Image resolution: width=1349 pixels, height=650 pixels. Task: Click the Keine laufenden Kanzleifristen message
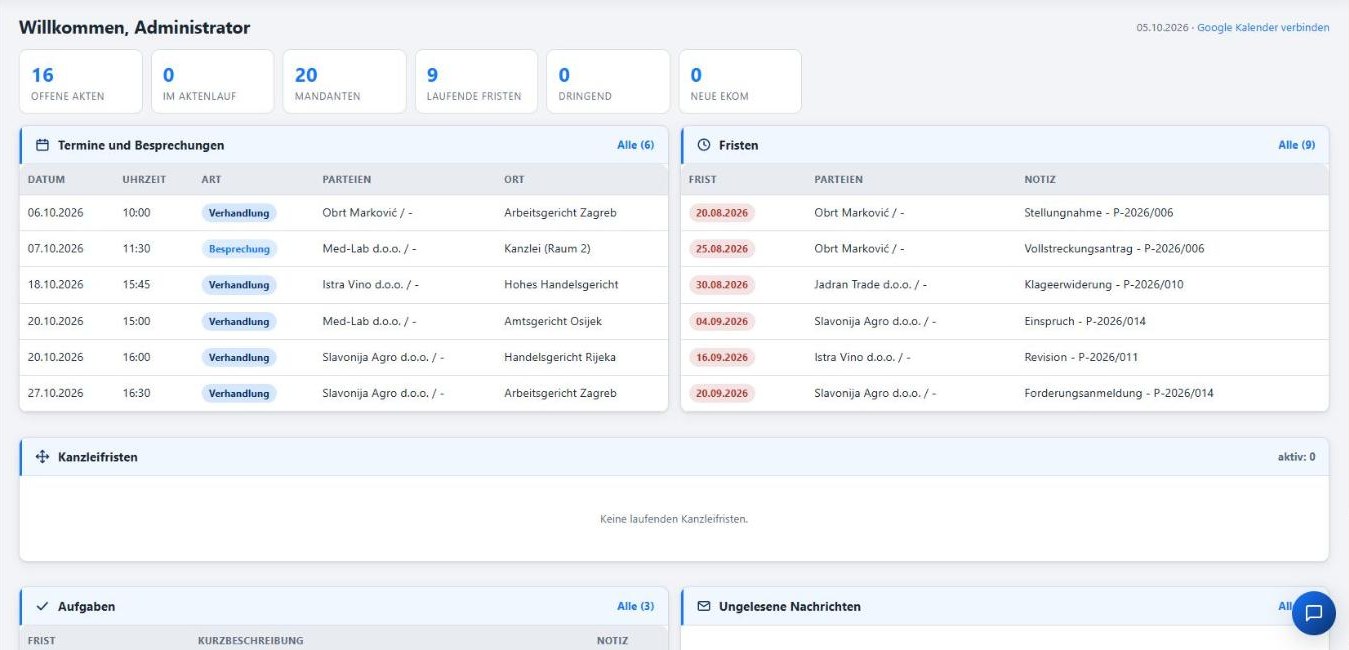pyautogui.click(x=674, y=519)
